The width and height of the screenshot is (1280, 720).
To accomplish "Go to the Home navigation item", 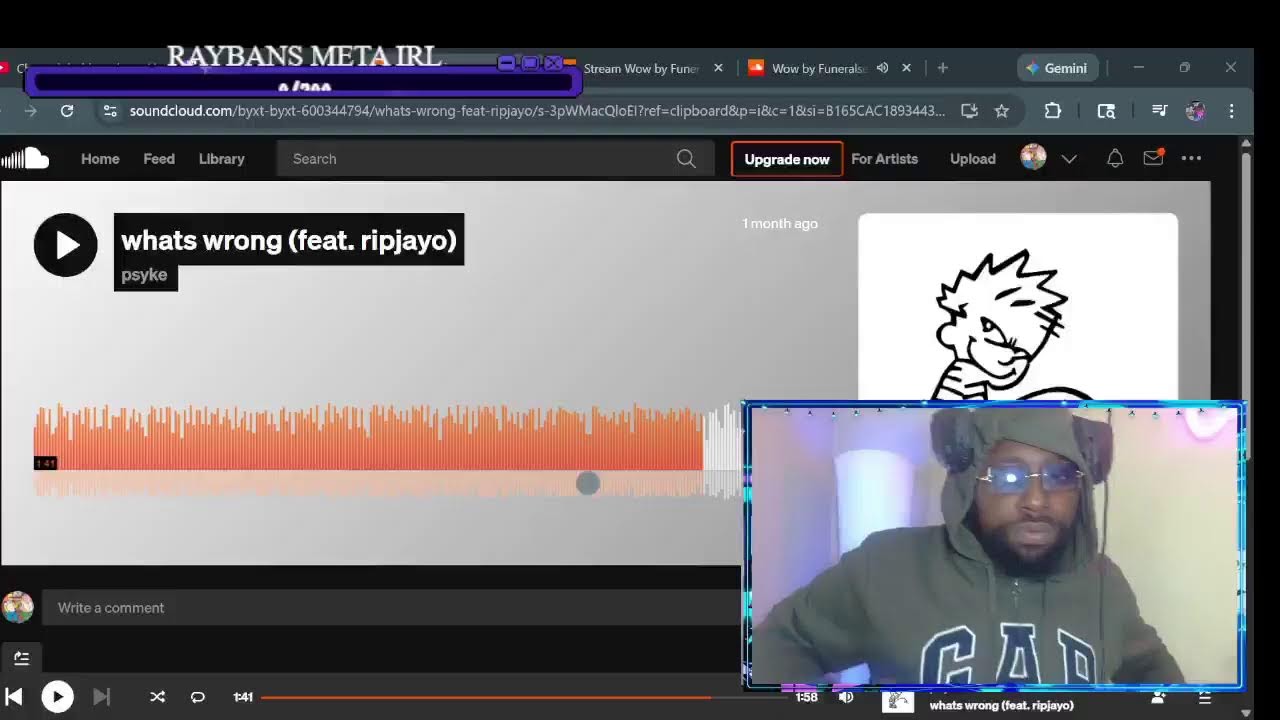I will (100, 159).
